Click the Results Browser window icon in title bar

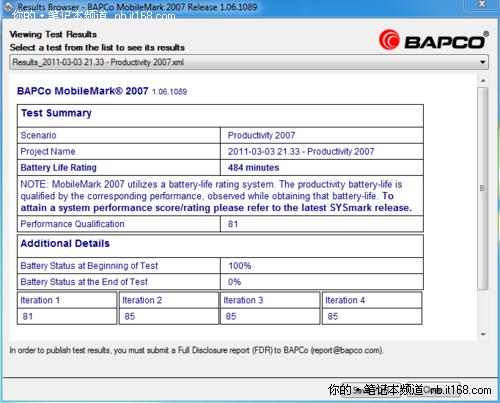click(8, 7)
